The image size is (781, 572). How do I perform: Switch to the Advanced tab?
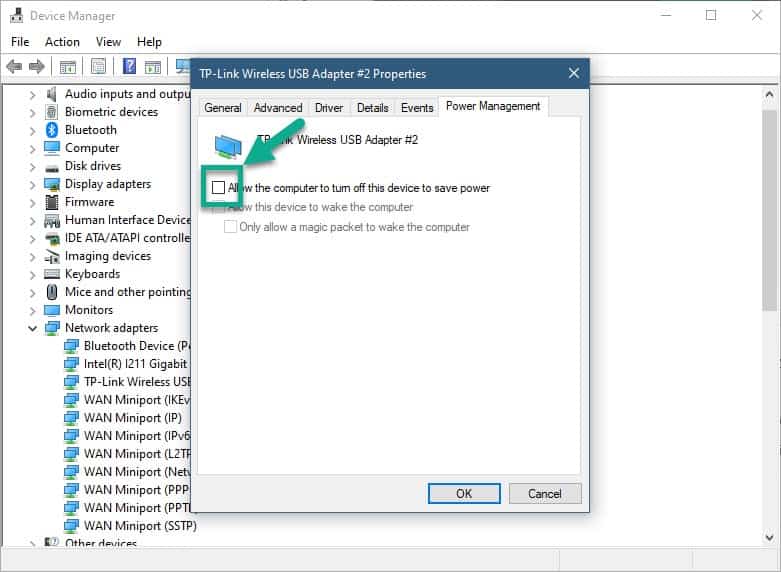(278, 108)
